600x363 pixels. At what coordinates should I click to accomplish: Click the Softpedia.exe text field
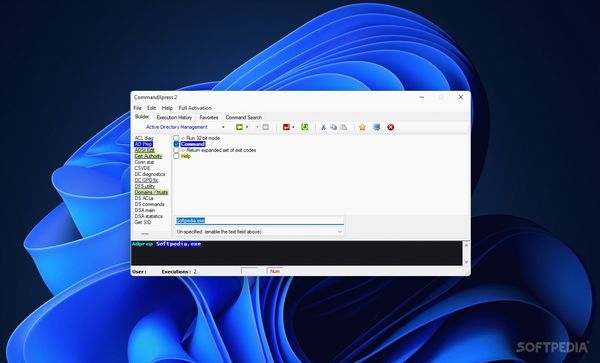tap(259, 221)
